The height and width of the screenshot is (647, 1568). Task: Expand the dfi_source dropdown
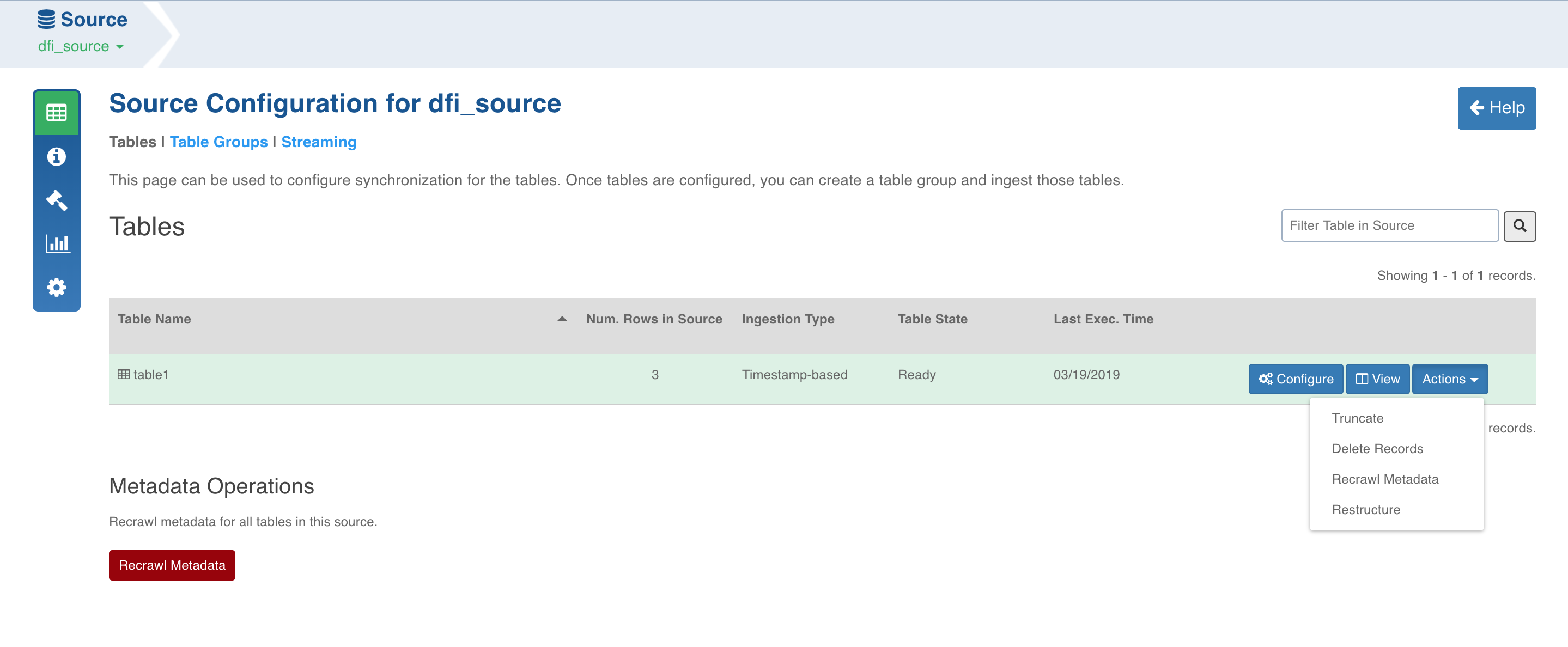[80, 47]
